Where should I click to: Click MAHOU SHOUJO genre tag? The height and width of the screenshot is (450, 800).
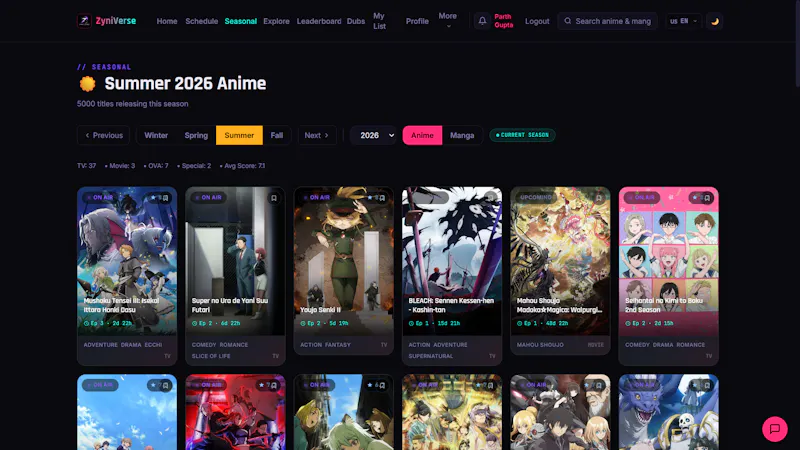pyautogui.click(x=540, y=345)
